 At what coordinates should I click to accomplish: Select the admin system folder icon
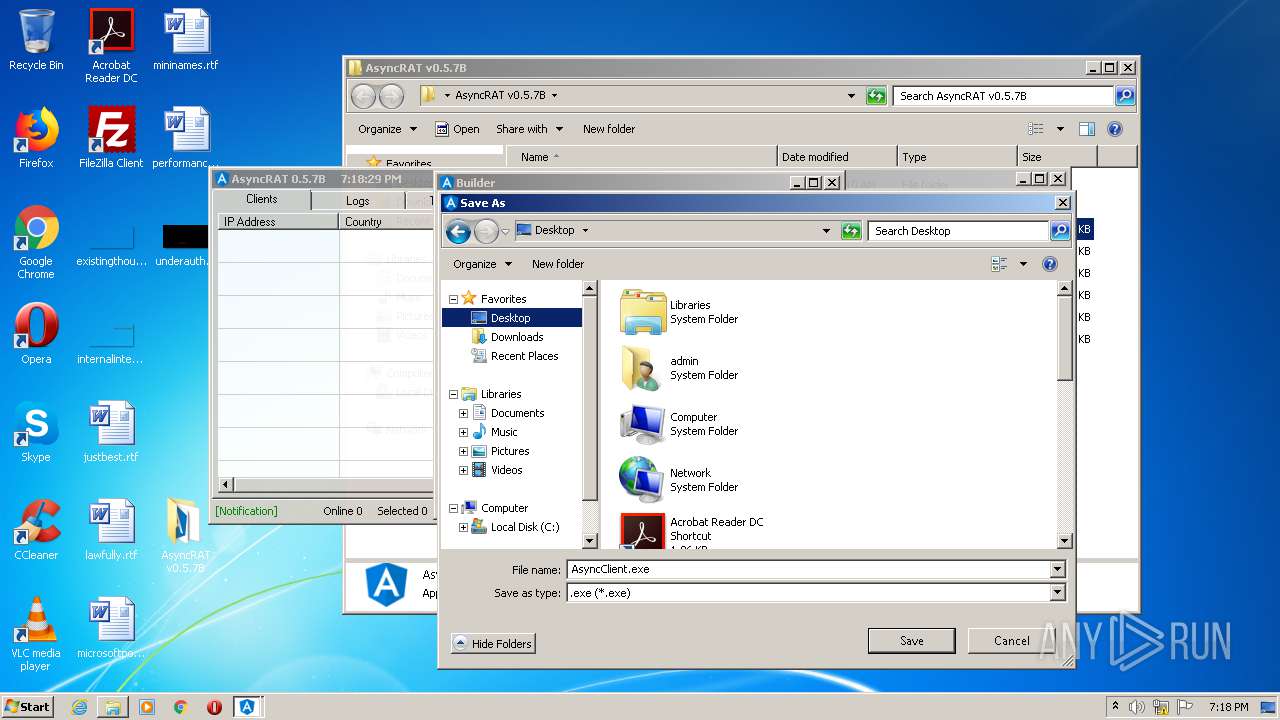(x=642, y=368)
